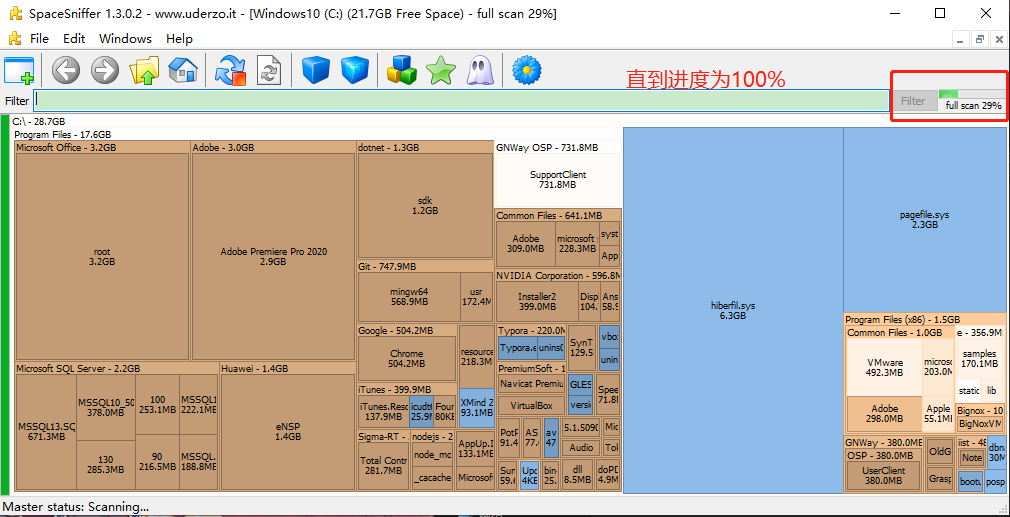This screenshot has width=1010, height=517.
Task: Click the blue flower donate icon
Action: pos(527,70)
